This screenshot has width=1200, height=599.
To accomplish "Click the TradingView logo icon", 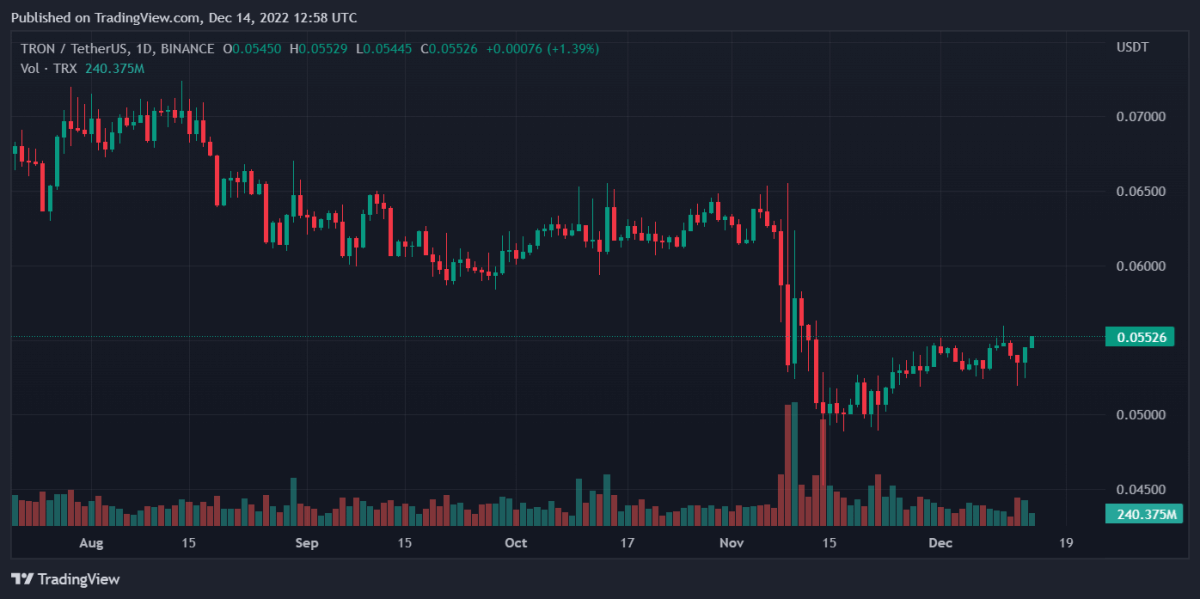I will tap(22, 579).
